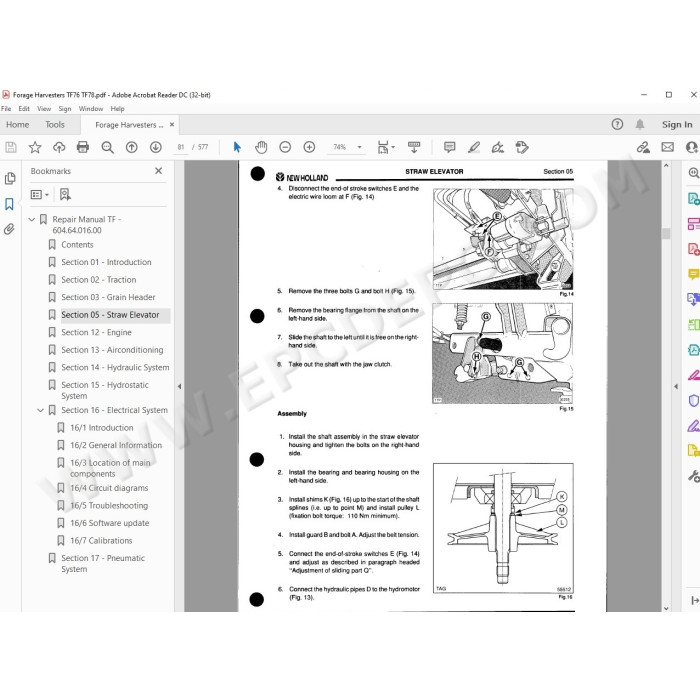
Task: Click the Save file icon
Action: [11, 147]
